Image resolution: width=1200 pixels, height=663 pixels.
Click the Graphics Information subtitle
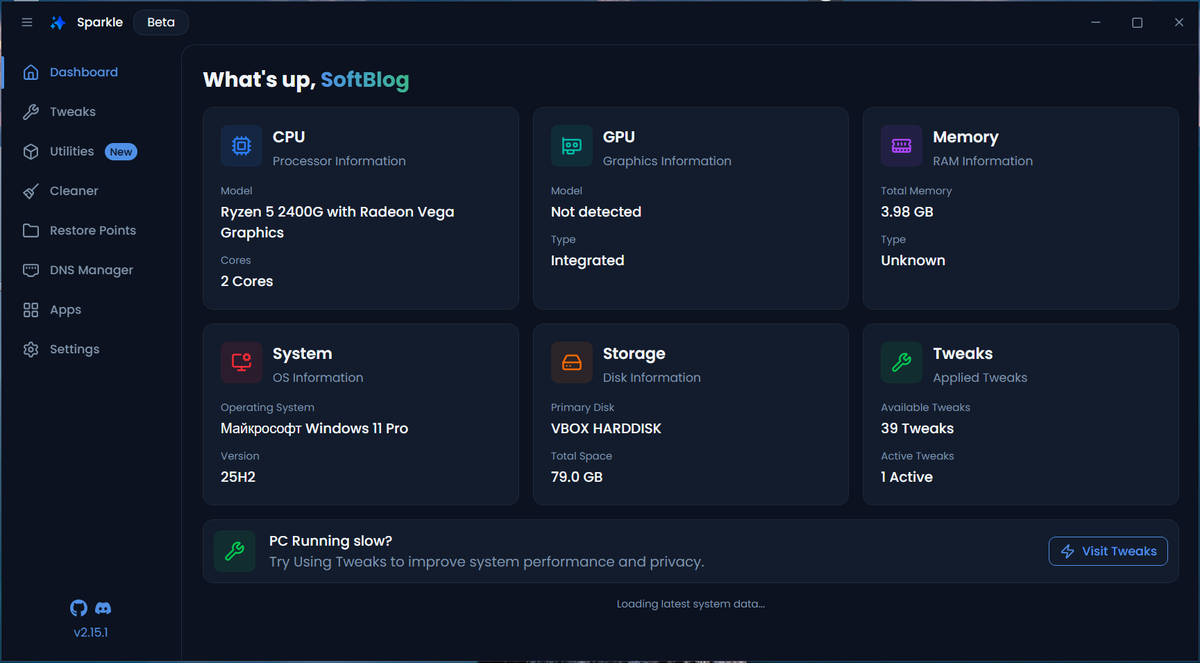coord(667,161)
